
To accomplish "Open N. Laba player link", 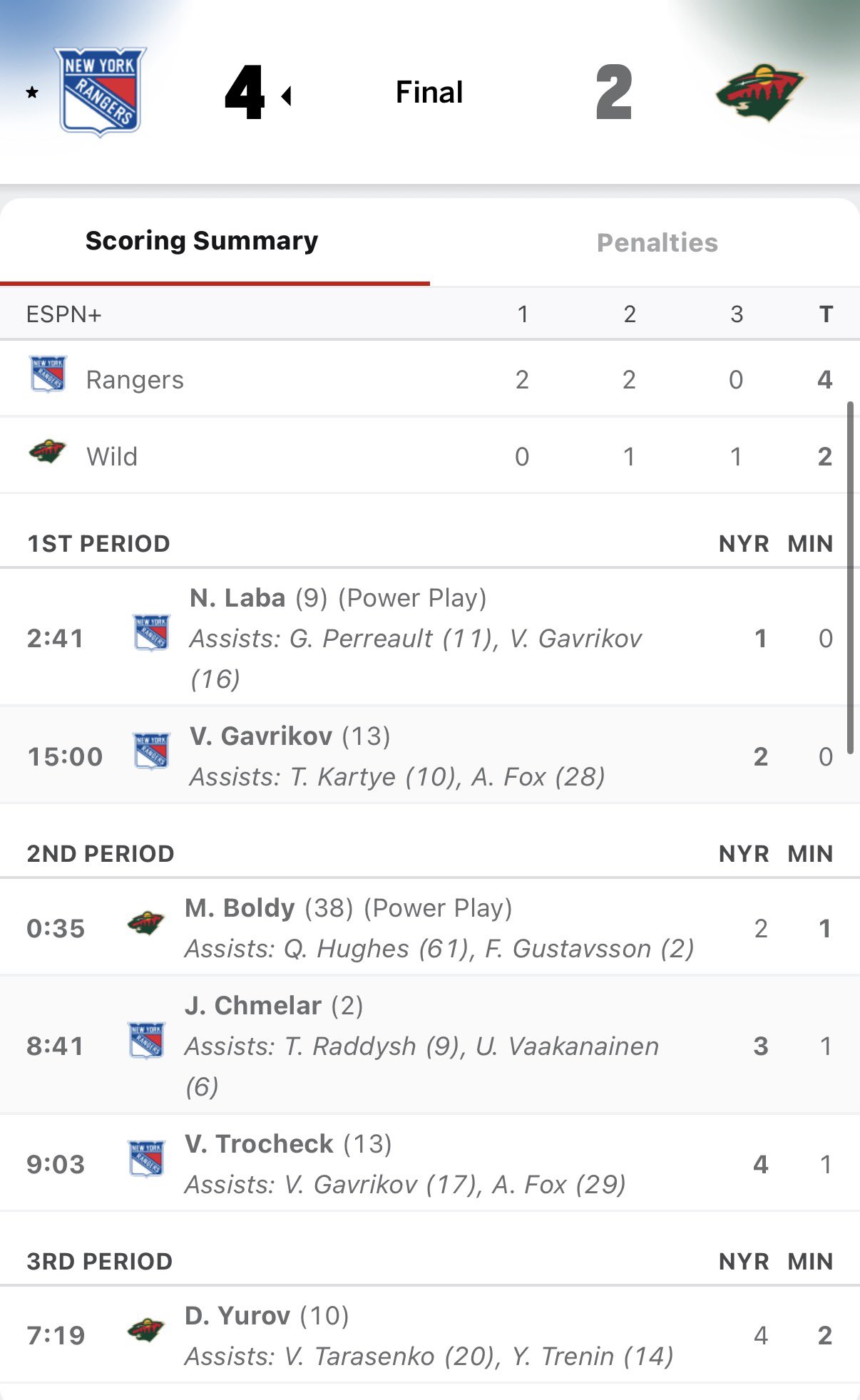I will 237,598.
